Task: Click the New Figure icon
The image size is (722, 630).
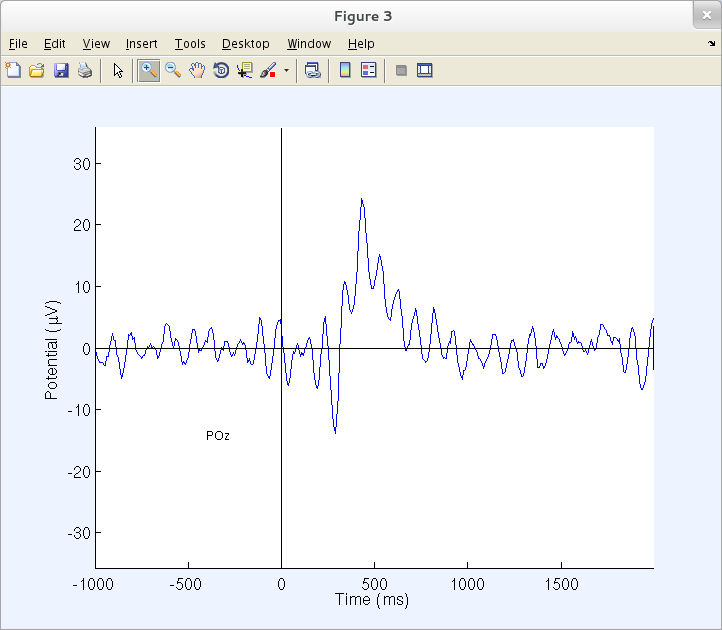Action: (x=13, y=71)
